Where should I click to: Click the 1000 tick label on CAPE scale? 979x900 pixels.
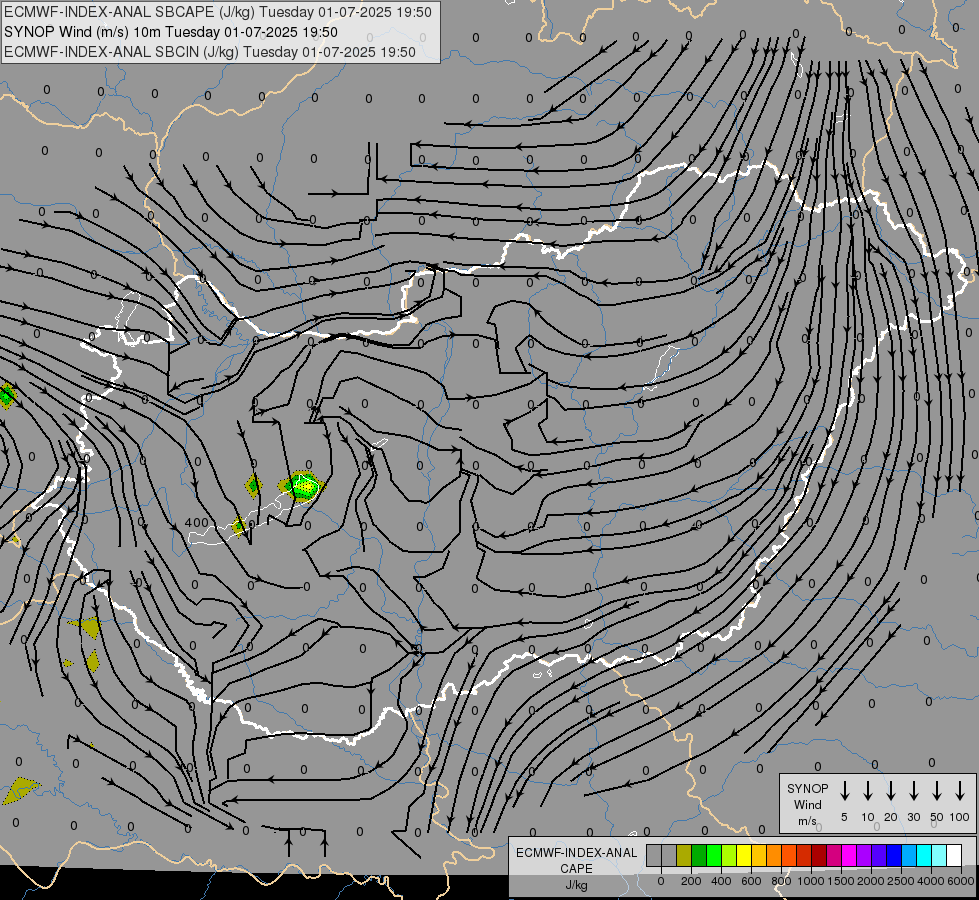click(810, 881)
